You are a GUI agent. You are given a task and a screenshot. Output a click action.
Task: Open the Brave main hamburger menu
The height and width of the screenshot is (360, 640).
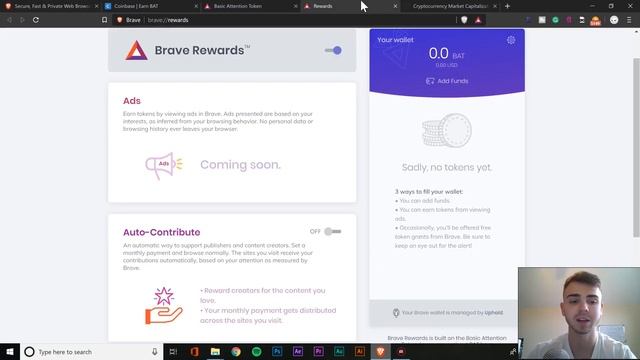[629, 20]
